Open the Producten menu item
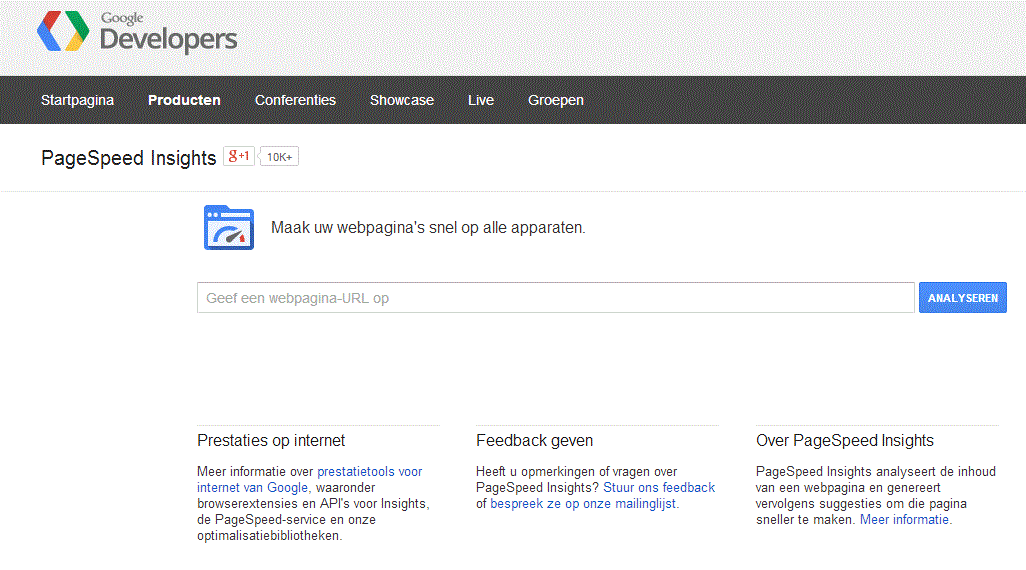This screenshot has height=570, width=1026. pyautogui.click(x=184, y=100)
